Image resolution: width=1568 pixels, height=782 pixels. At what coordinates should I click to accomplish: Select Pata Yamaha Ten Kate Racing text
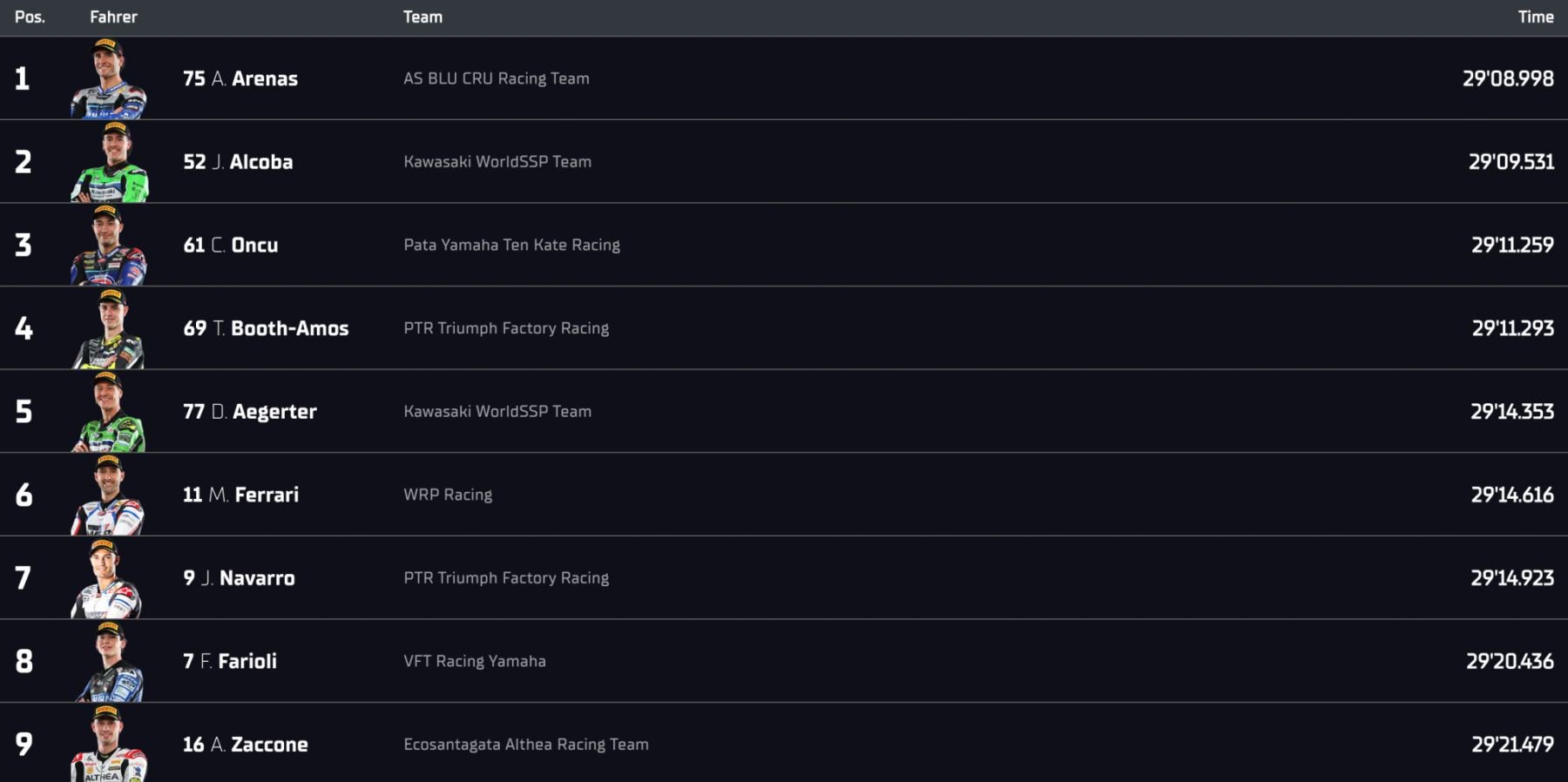pyautogui.click(x=512, y=246)
